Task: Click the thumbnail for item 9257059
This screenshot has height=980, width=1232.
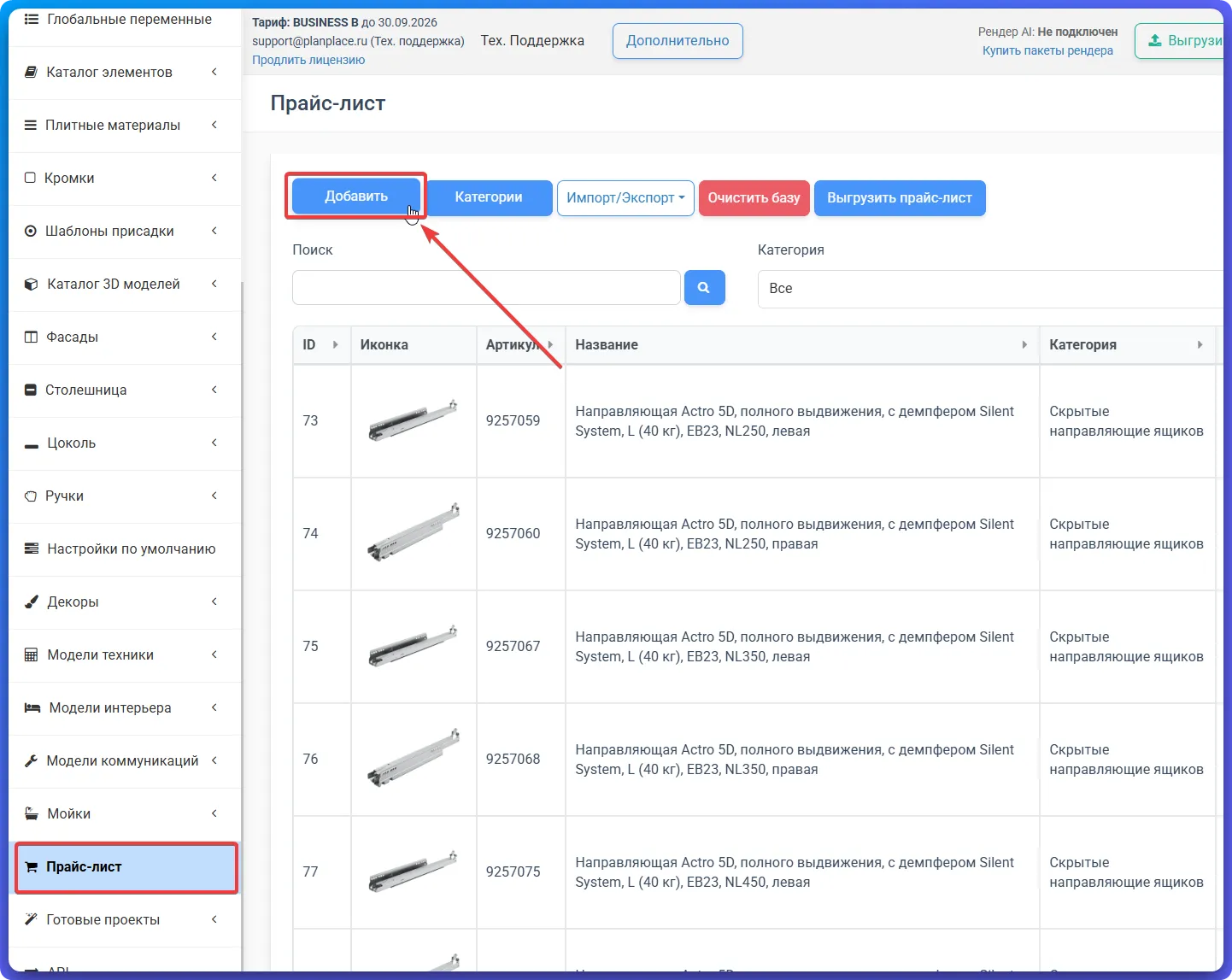Action: pos(414,420)
